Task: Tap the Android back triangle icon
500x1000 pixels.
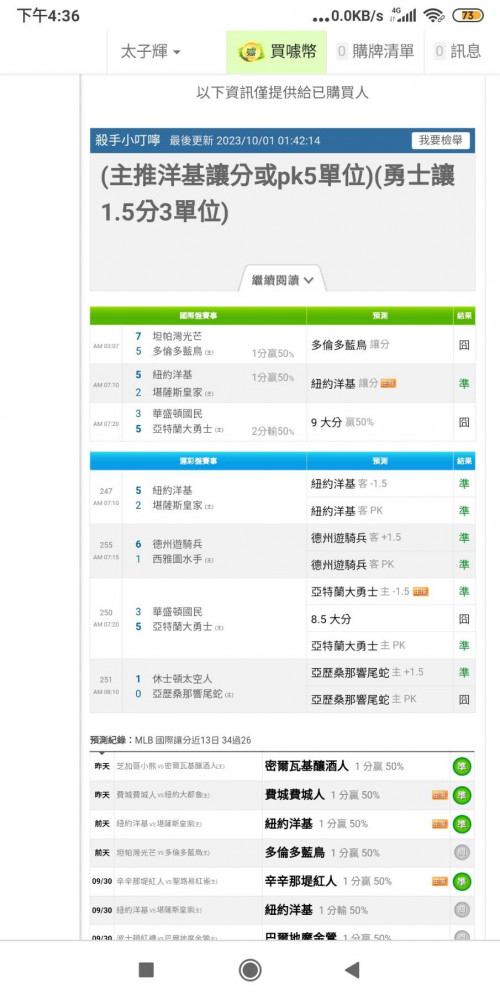Action: (x=352, y=970)
